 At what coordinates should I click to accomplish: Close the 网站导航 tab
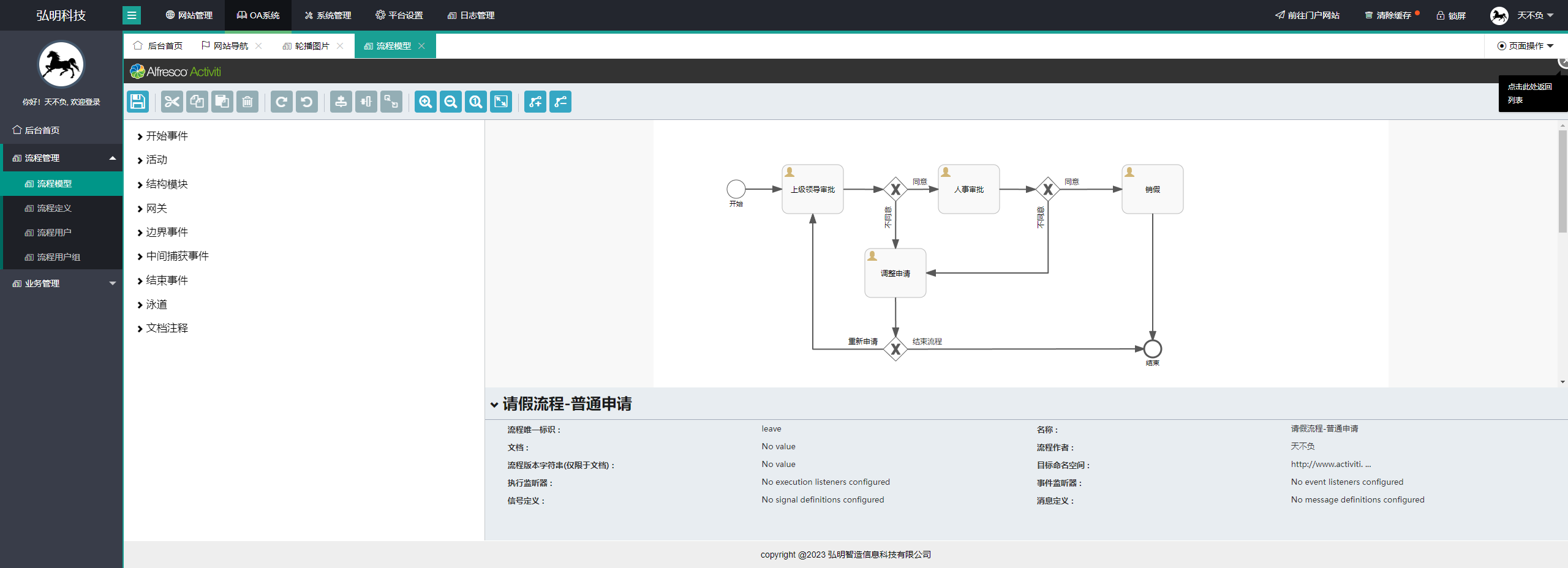click(x=258, y=46)
